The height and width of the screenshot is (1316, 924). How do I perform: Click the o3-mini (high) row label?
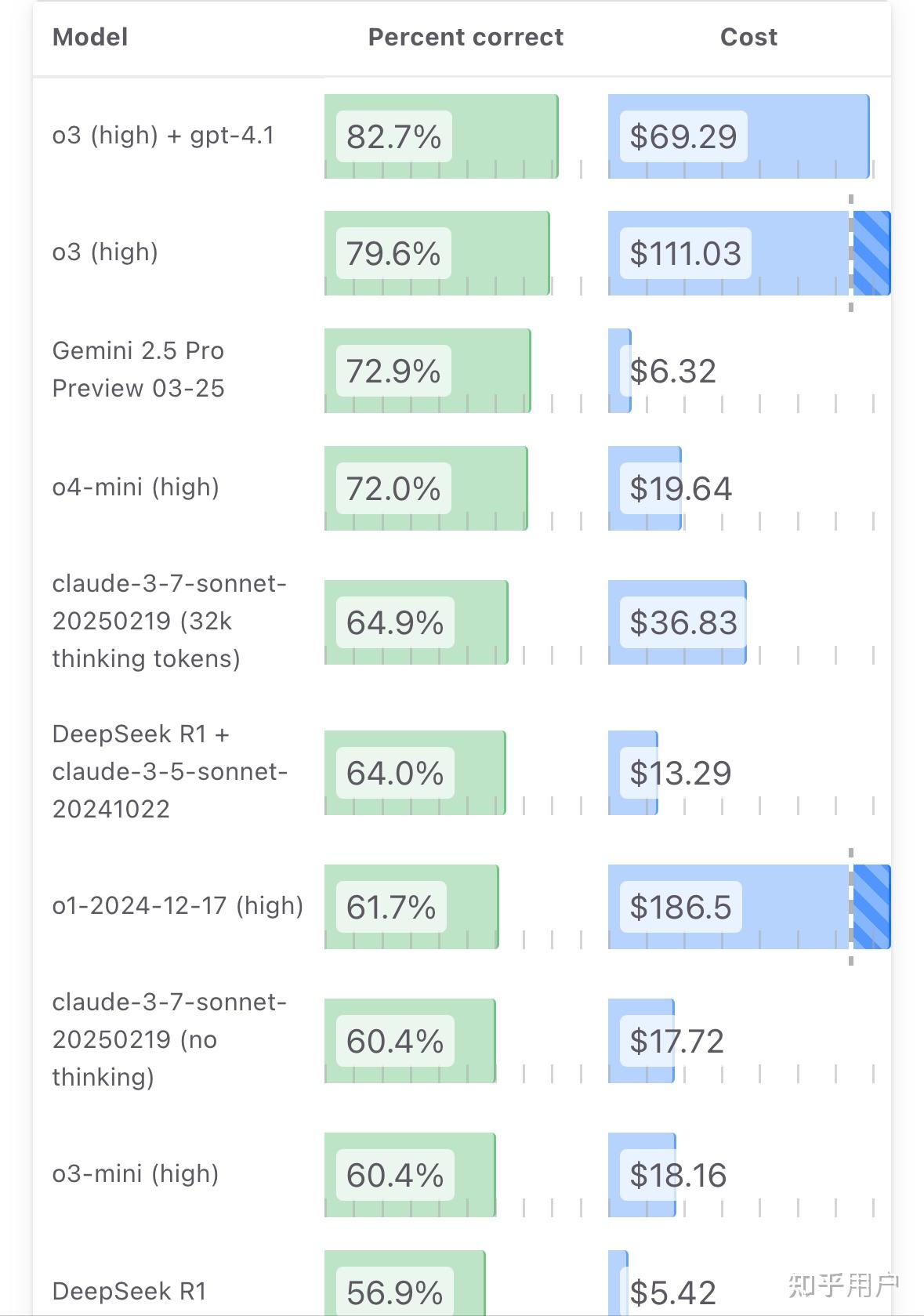point(136,1173)
